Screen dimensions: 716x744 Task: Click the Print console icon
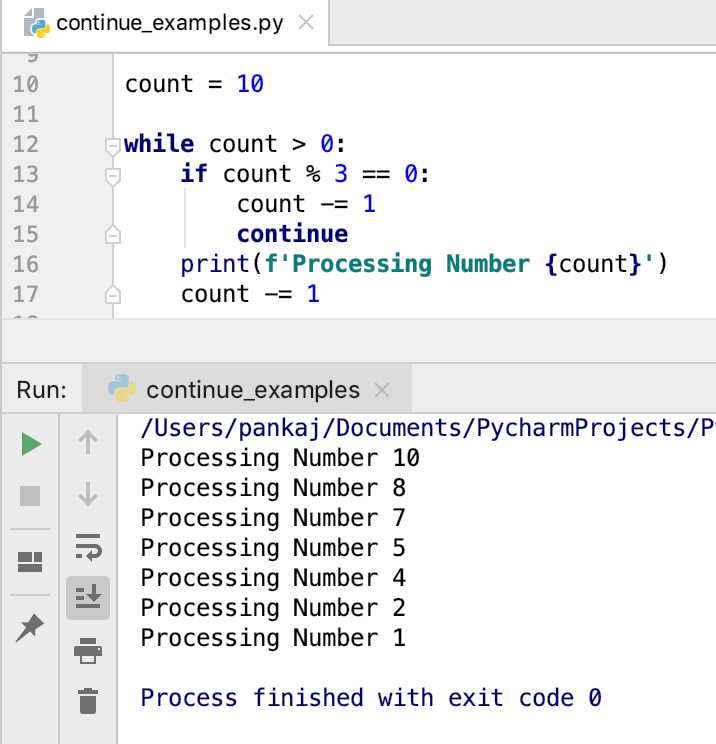(x=88, y=651)
